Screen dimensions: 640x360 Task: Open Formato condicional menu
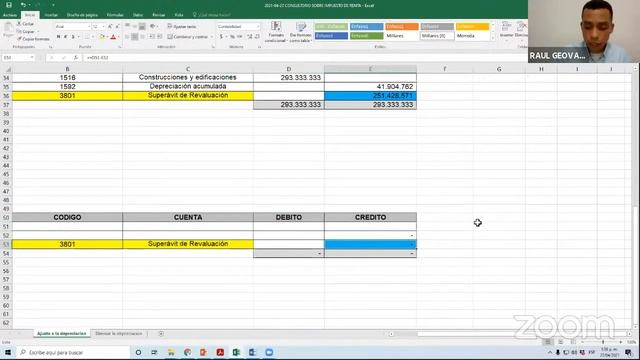click(x=276, y=32)
